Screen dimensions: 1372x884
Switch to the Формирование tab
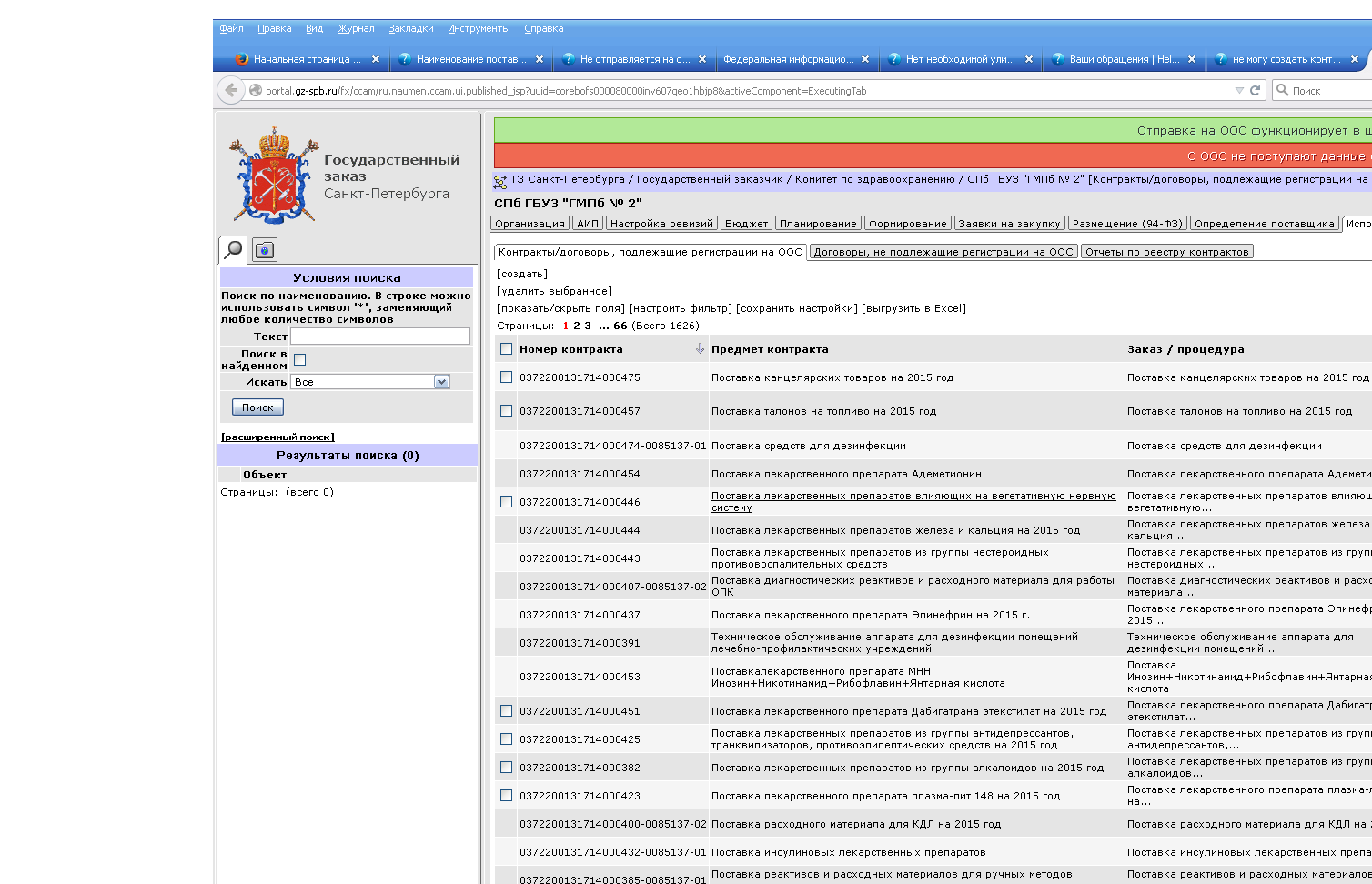click(907, 223)
